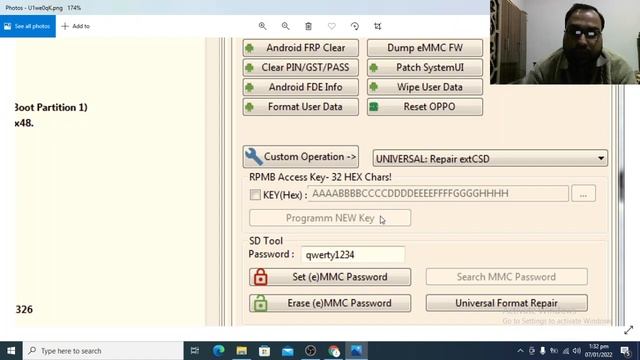Click Patch SystemUI button
Image resolution: width=640 pixels, height=360 pixels.
click(424, 67)
